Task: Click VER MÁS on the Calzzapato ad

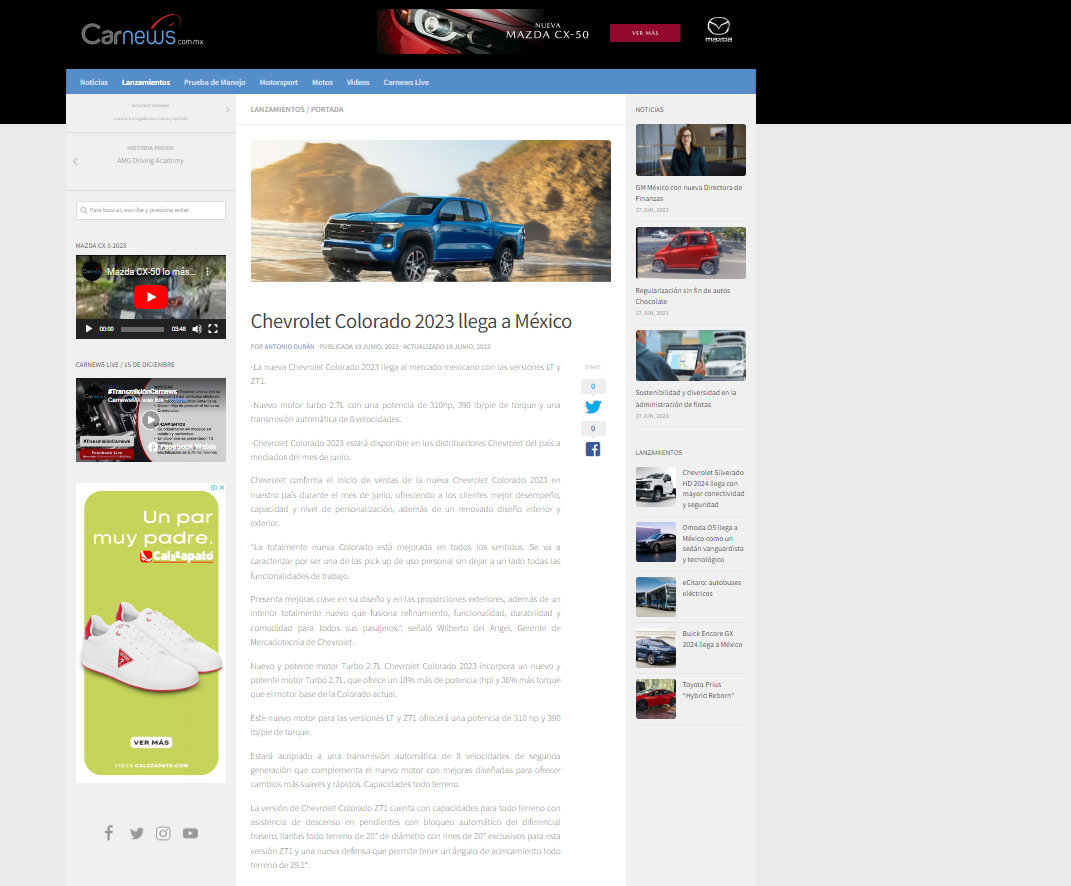Action: tap(151, 742)
